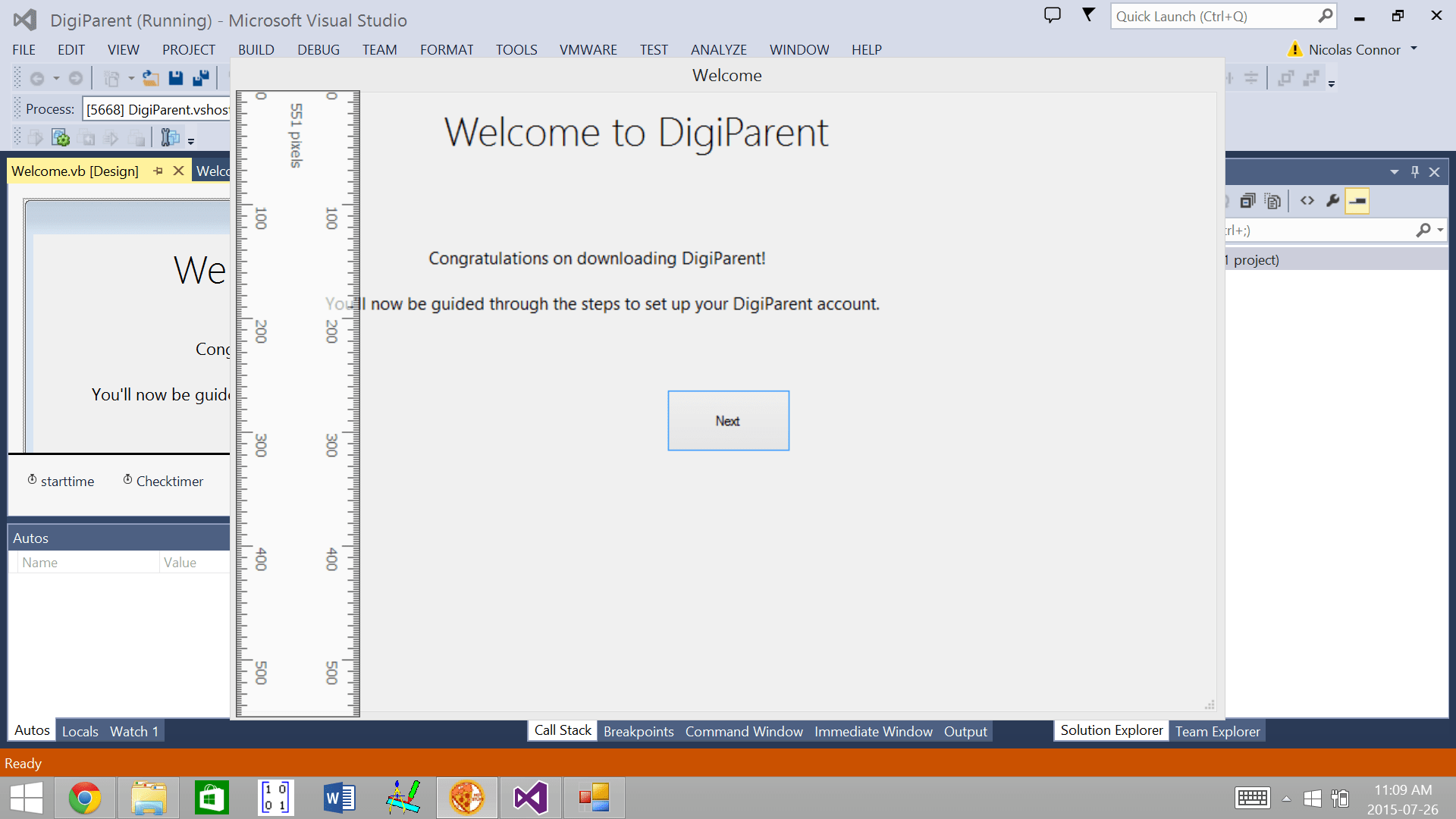Open the Nicolas Connor account dropdown

(1414, 49)
